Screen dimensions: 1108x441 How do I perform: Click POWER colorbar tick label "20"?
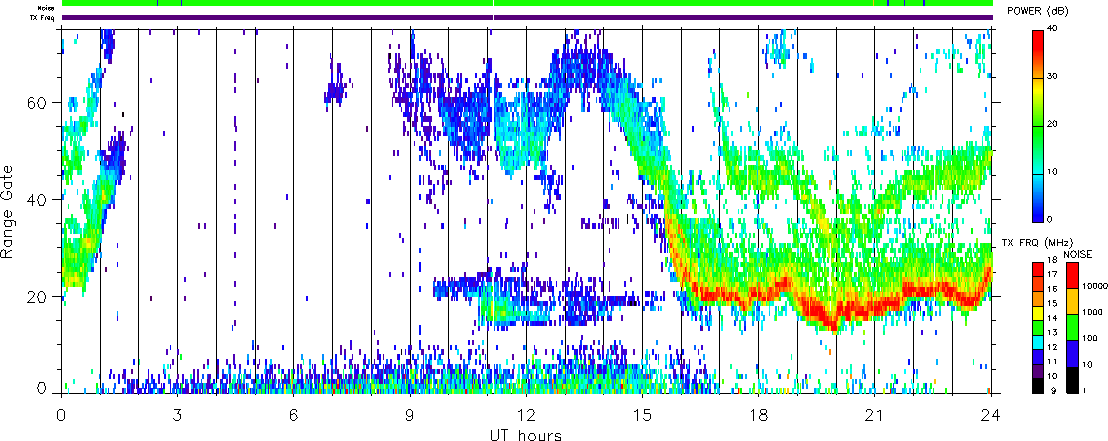point(1053,125)
